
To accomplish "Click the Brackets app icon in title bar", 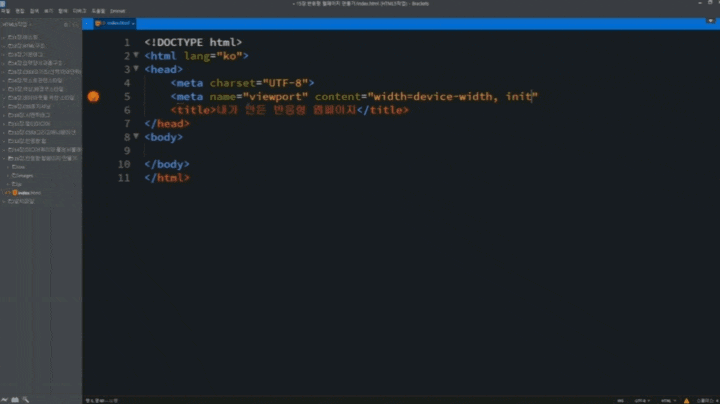I will pyautogui.click(x=3, y=3).
